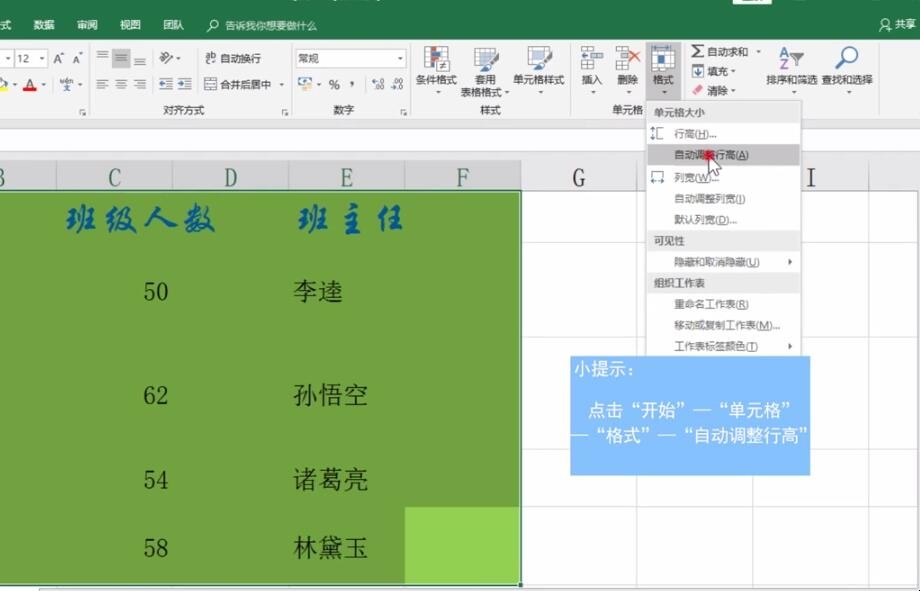This screenshot has width=920, height=591.
Task: Apply percent style with the % icon
Action: click(x=334, y=85)
